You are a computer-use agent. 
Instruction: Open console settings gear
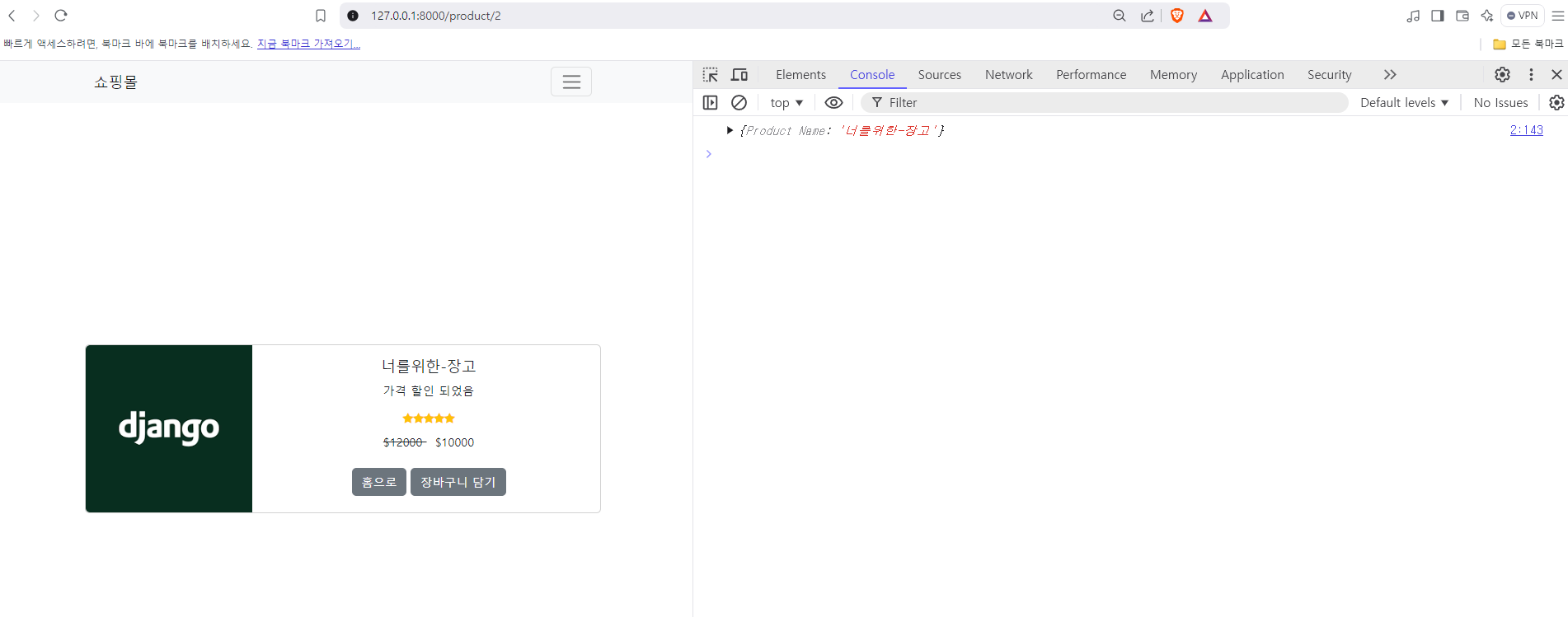coord(1556,103)
